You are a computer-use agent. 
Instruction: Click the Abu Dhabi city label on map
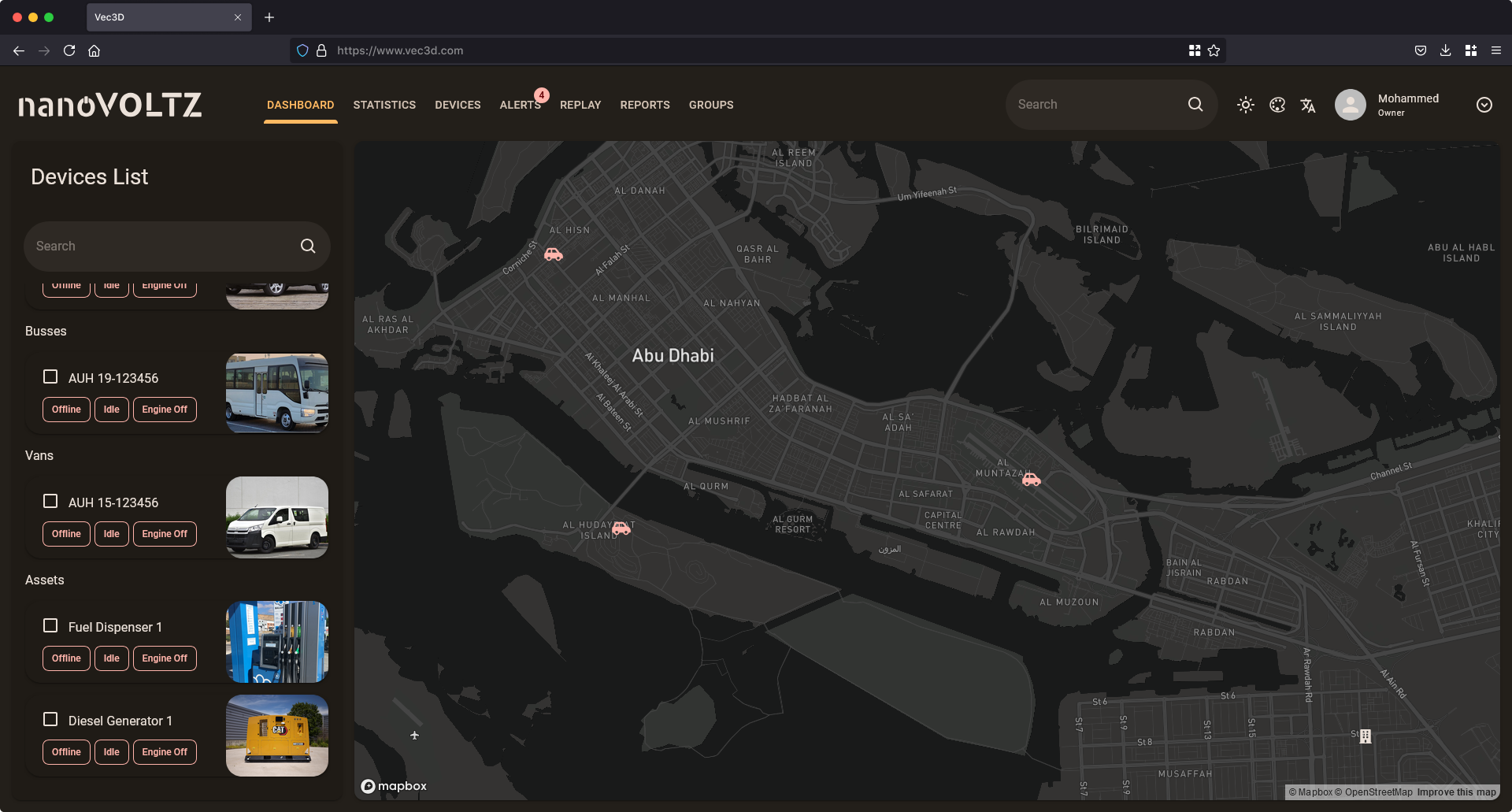(673, 355)
